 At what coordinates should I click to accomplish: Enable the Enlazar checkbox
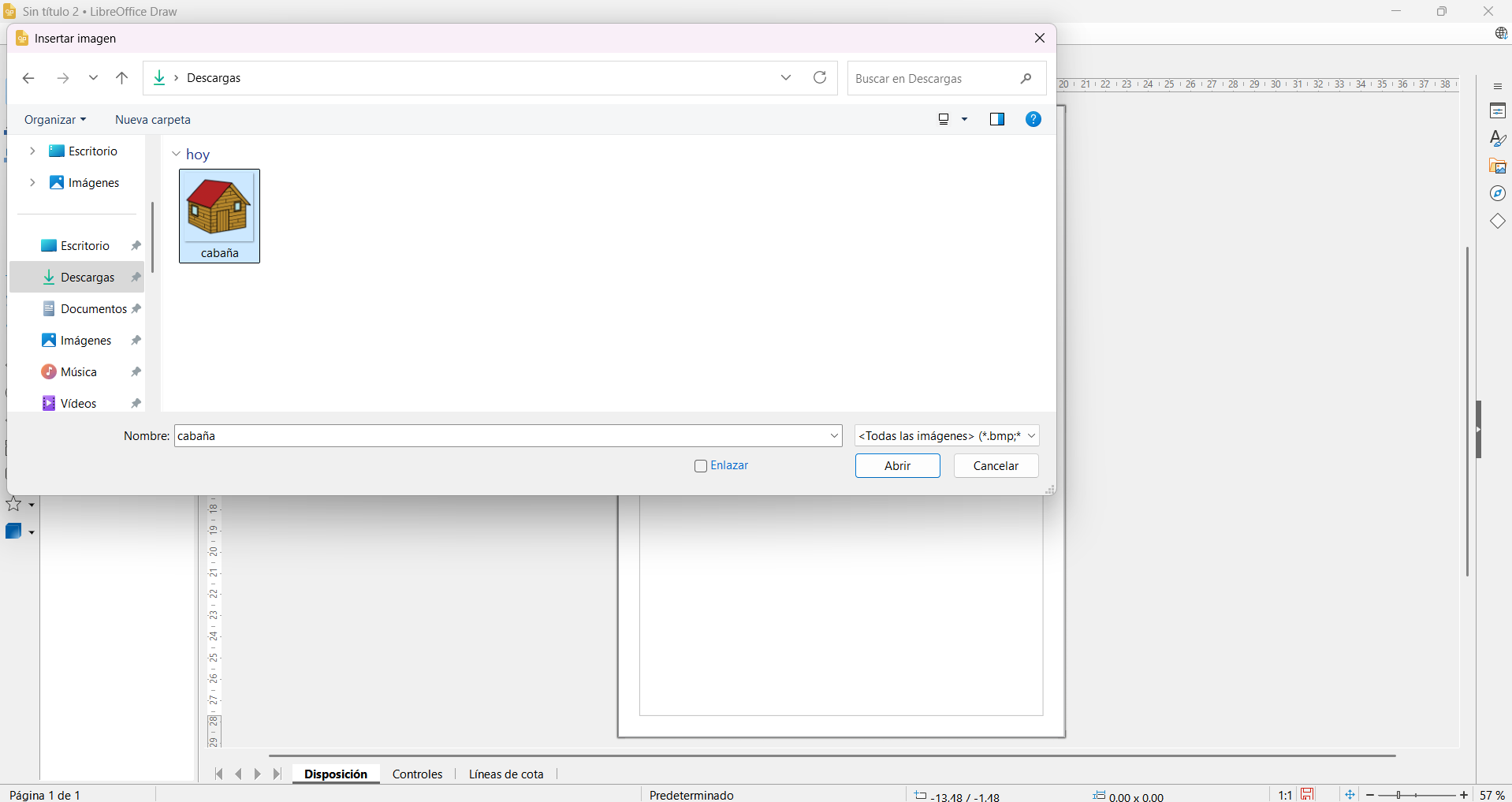coord(700,466)
